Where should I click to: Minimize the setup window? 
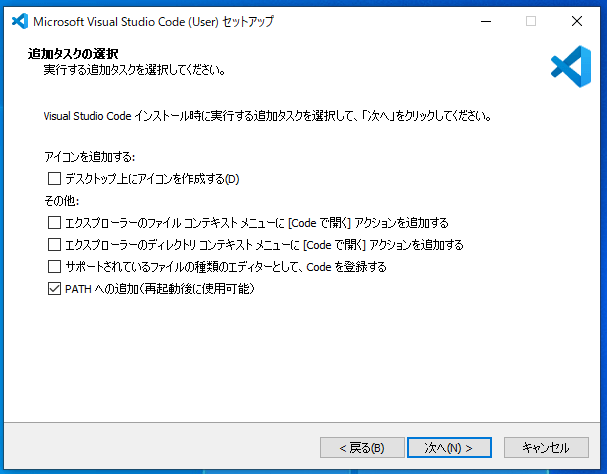click(x=484, y=21)
